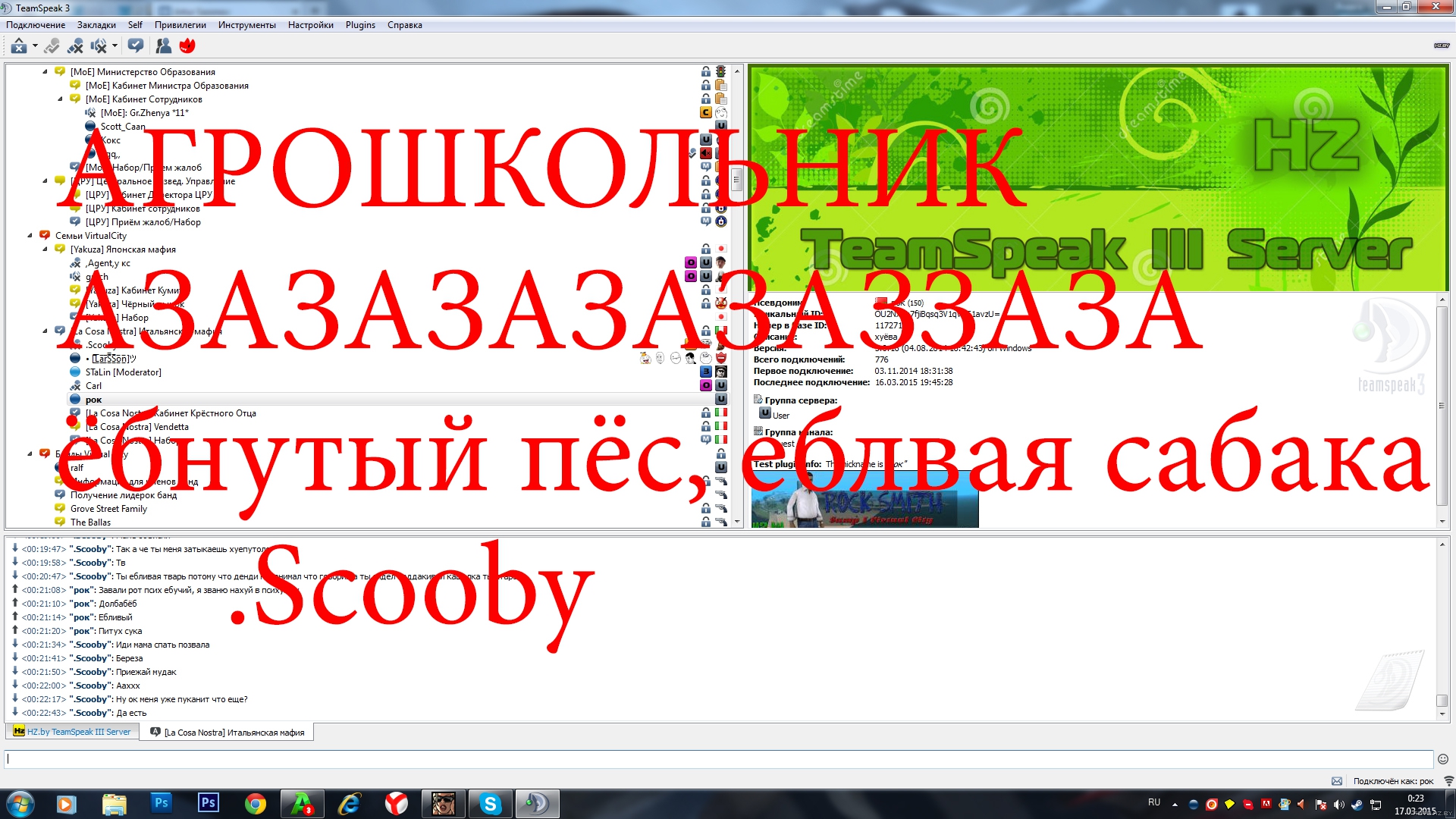Click the subscribe to all channels icon

pyautogui.click(x=136, y=46)
